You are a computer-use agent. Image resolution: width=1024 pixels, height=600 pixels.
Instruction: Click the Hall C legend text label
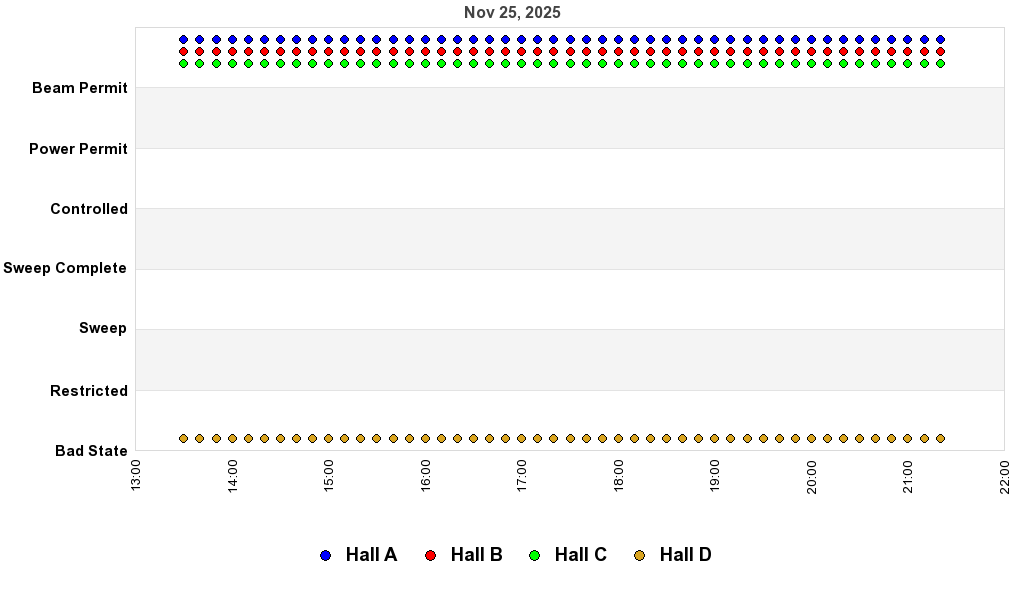point(580,553)
